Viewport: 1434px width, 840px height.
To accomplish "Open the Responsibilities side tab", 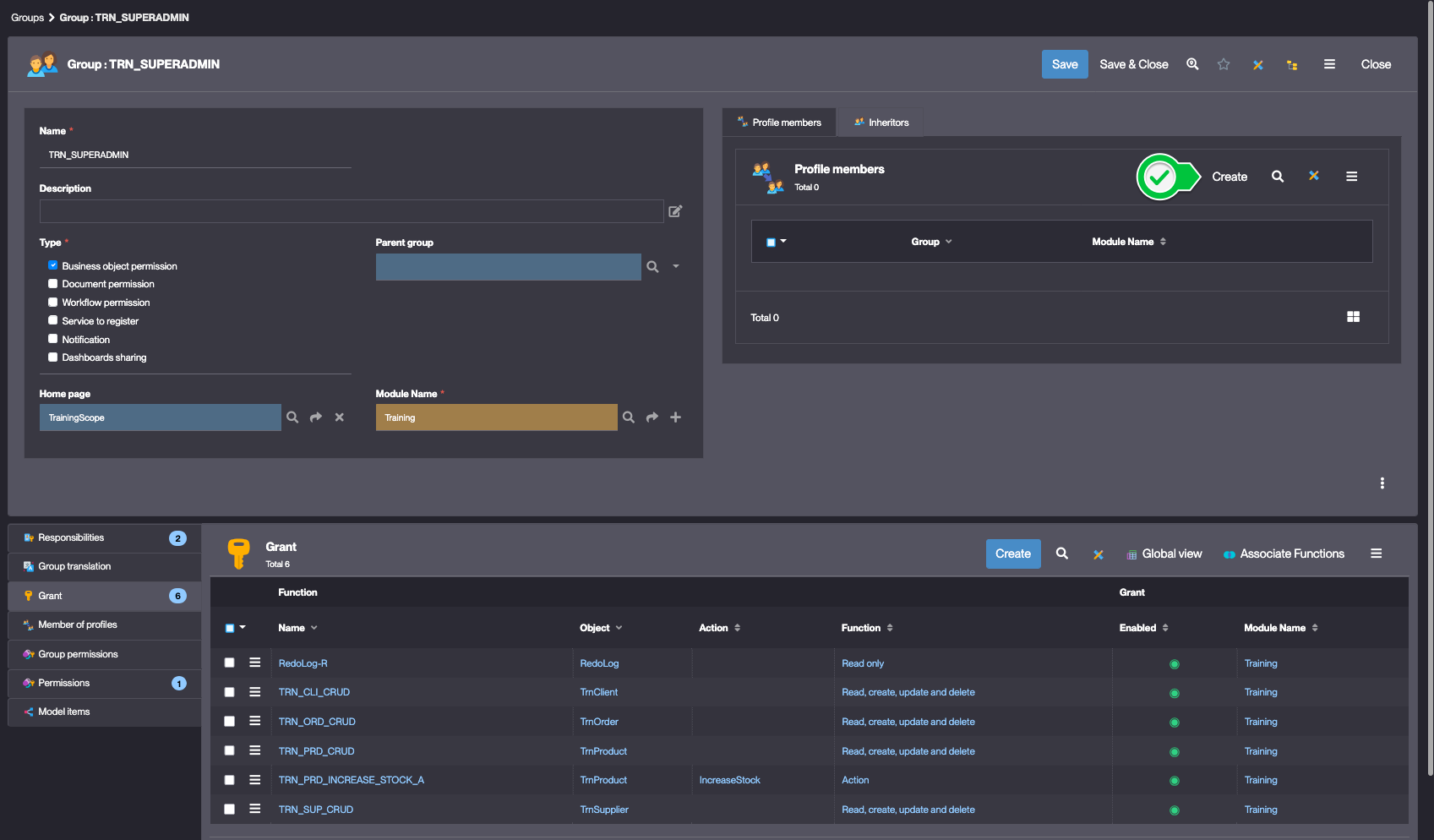I will 105,537.
